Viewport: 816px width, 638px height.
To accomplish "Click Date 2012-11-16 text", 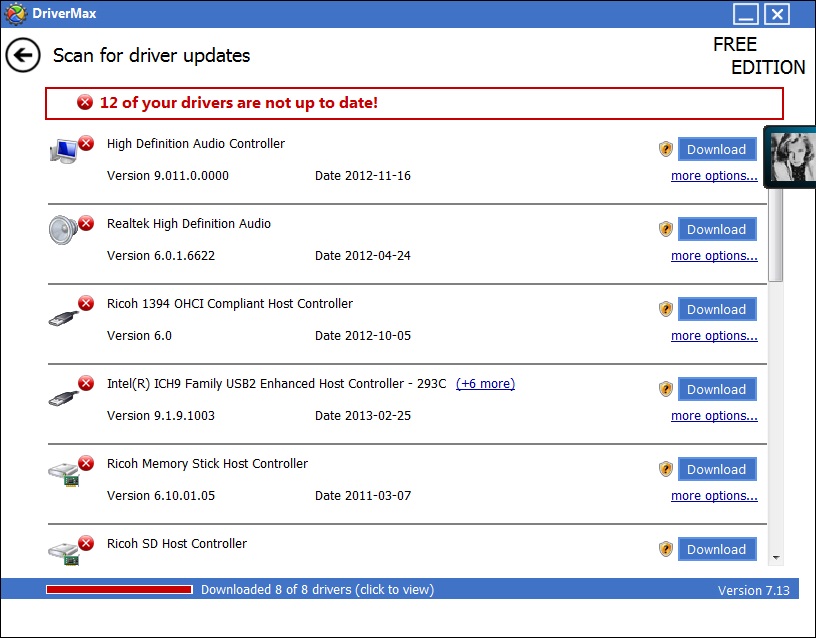I will click(363, 176).
